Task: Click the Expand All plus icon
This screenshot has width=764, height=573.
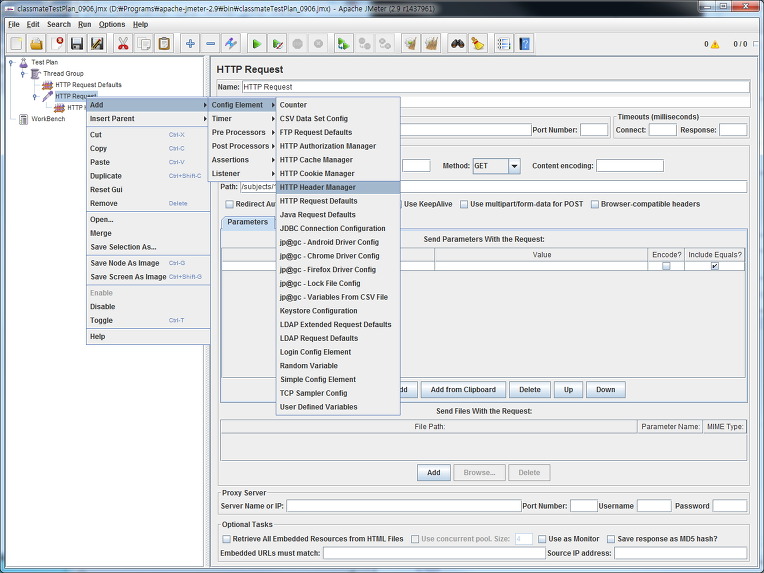Action: pos(190,44)
